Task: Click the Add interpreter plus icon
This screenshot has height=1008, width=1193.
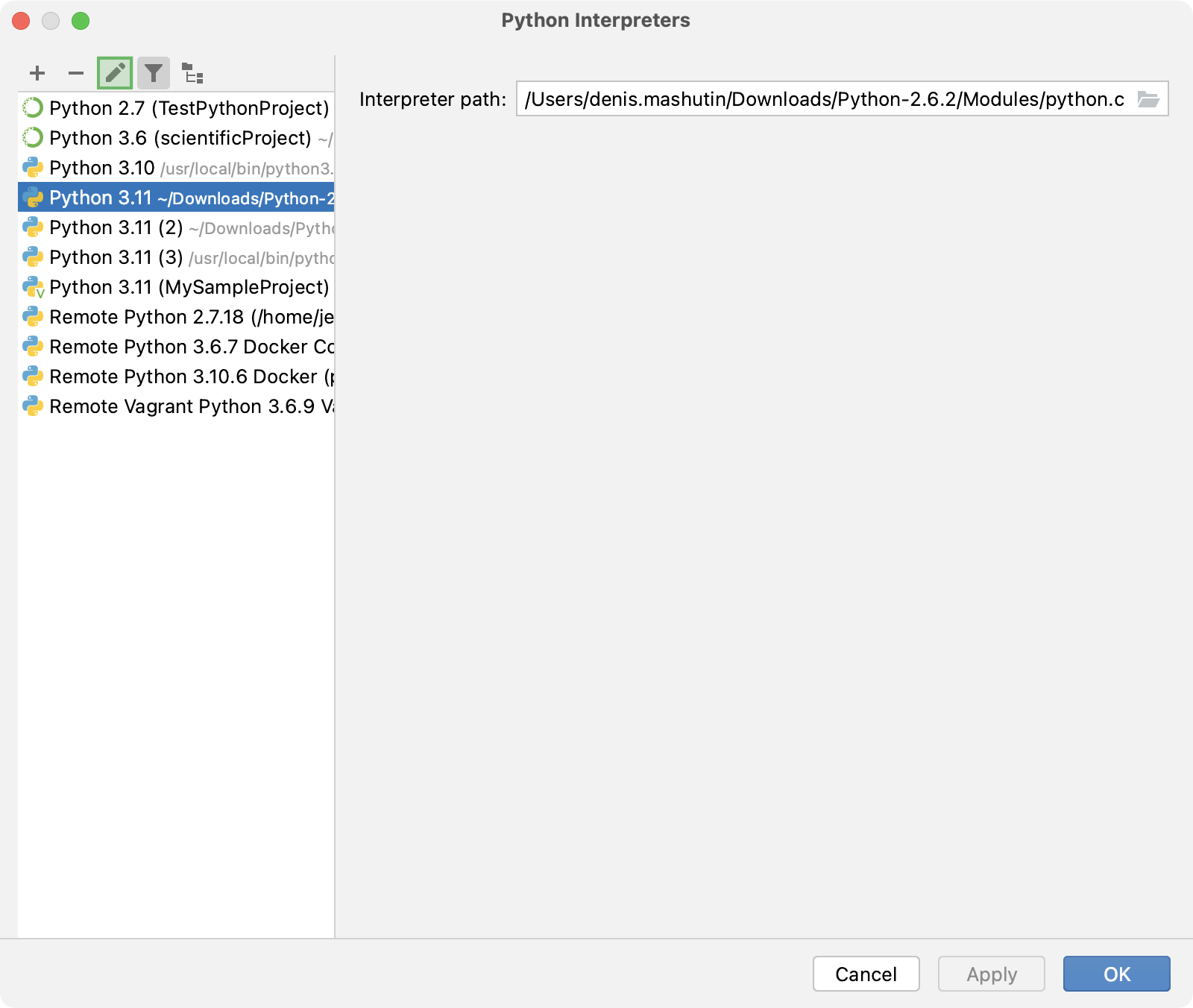Action: click(37, 73)
